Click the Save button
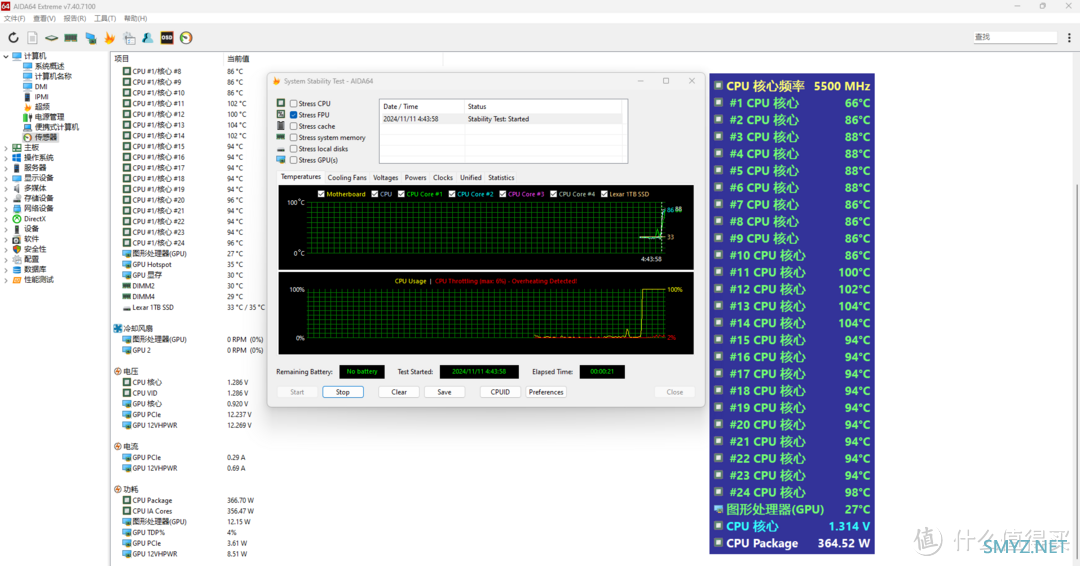Image resolution: width=1080 pixels, height=566 pixels. [x=444, y=392]
